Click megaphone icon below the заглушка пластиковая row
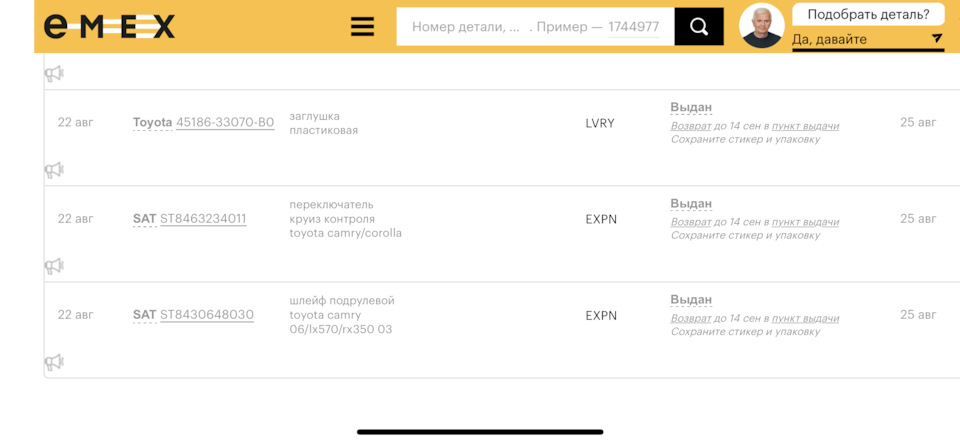Viewport: 960px width, 444px height. tap(54, 170)
